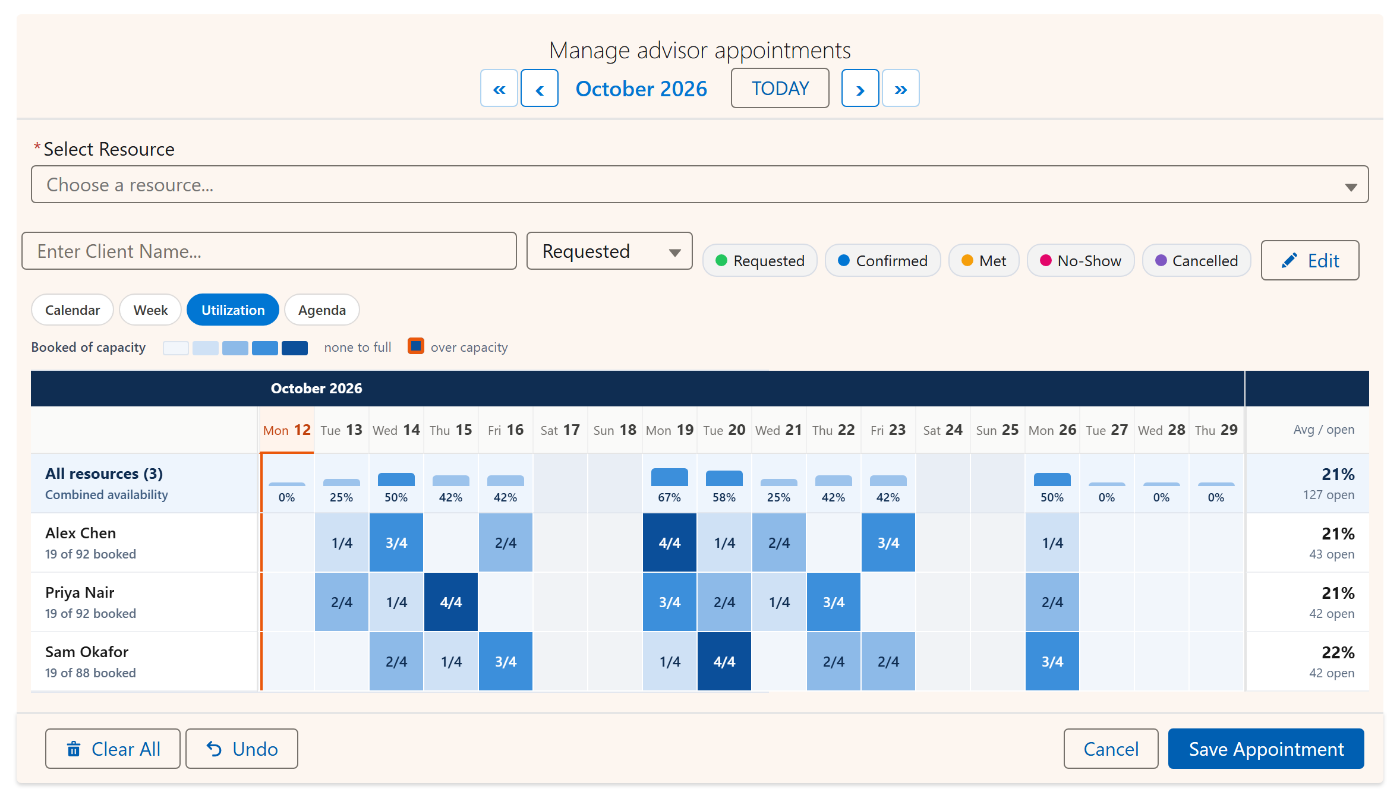Switch to the Calendar view tab
The width and height of the screenshot is (1400, 790).
point(73,310)
